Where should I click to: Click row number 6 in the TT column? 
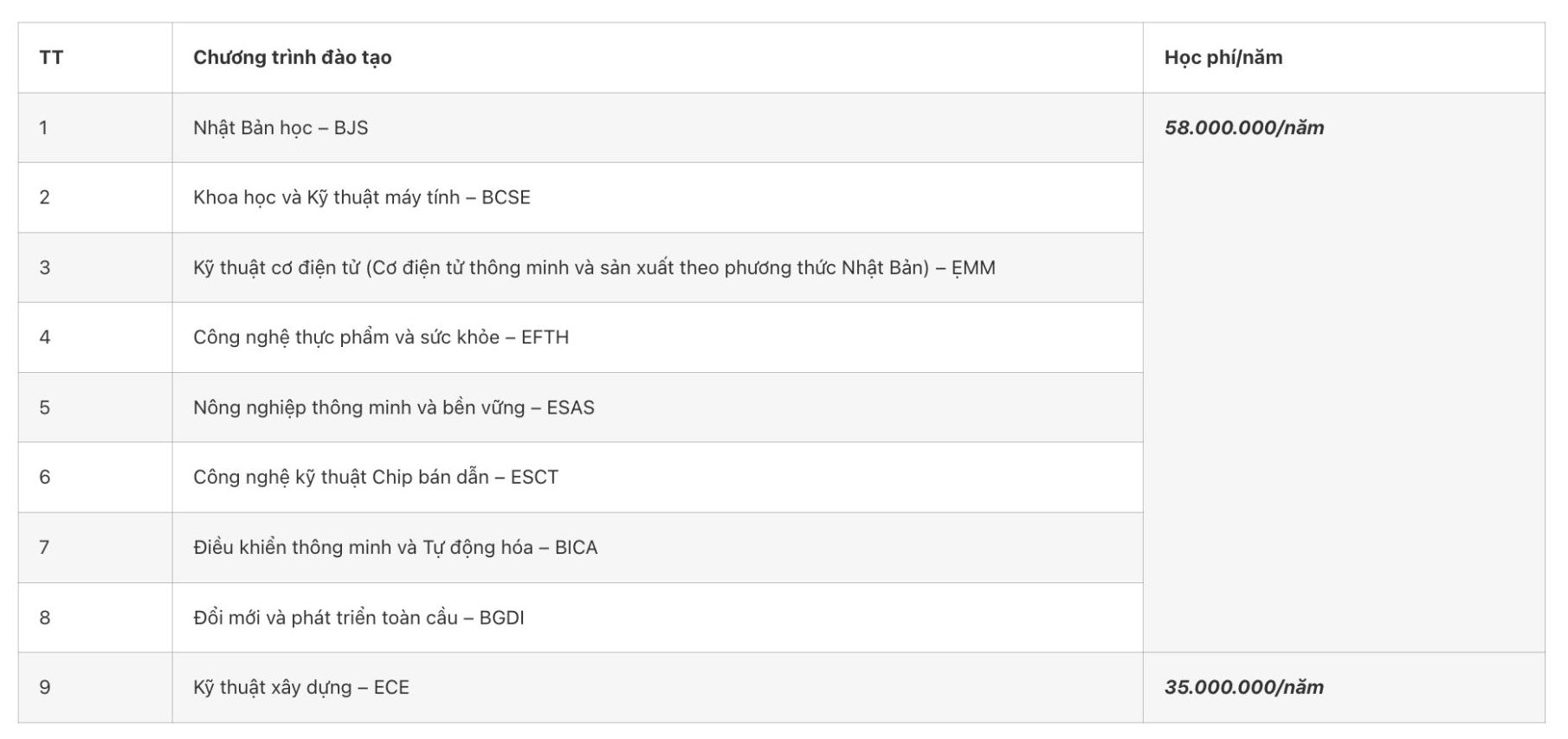pyautogui.click(x=44, y=478)
